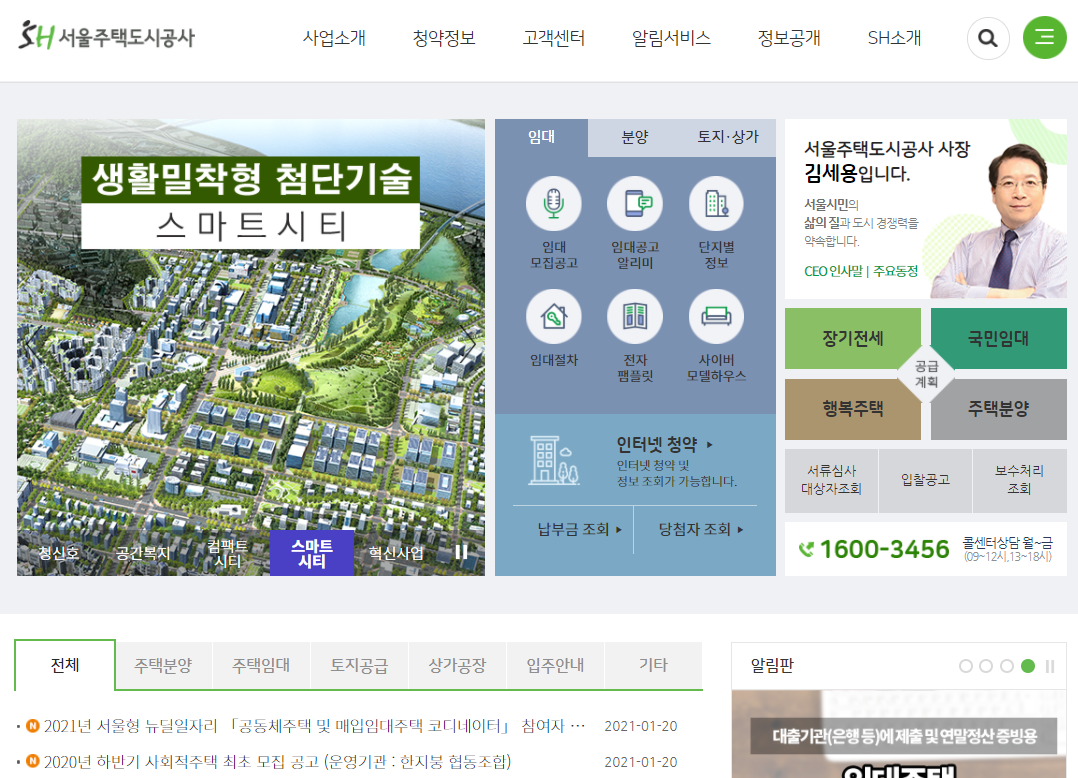Screen dimensions: 1078x778
Task: Open the green hamburger menu button
Action: (x=1044, y=37)
